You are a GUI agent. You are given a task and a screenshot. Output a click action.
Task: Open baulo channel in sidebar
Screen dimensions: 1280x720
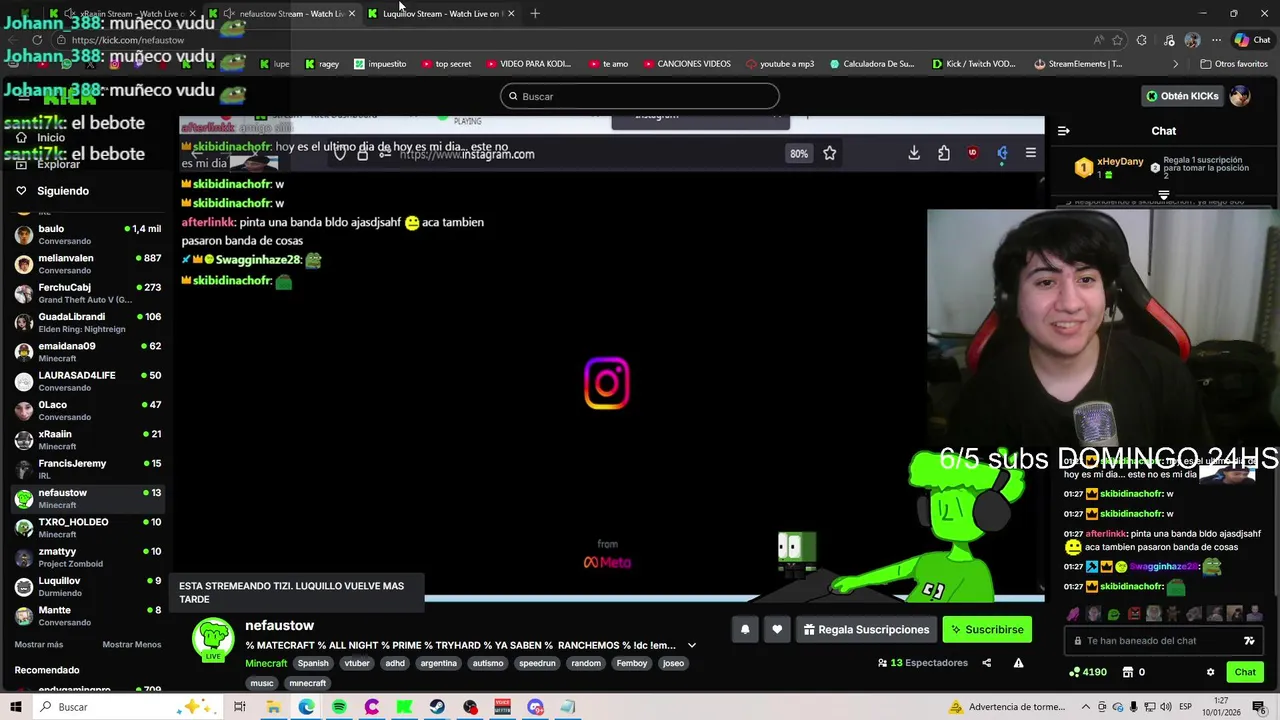(88, 235)
